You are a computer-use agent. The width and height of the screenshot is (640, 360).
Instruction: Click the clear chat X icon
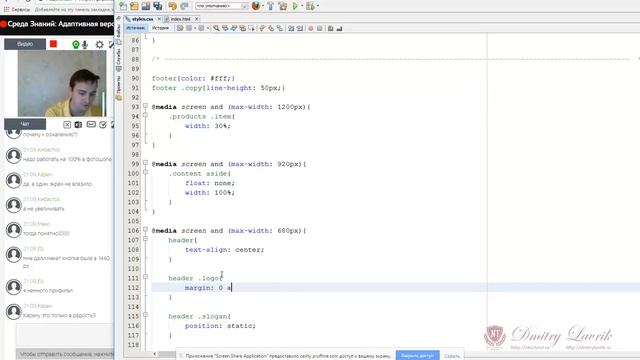pos(67,124)
